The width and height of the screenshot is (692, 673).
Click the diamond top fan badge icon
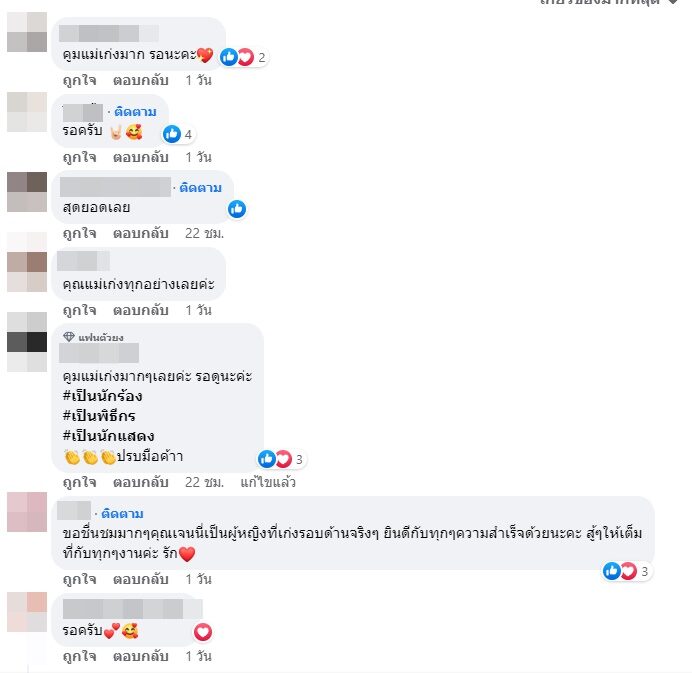tap(69, 337)
